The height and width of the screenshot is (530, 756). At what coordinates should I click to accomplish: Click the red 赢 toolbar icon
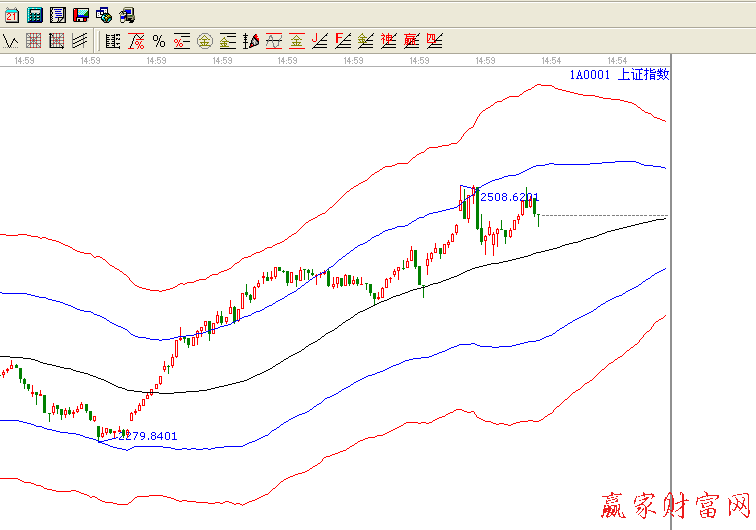(x=411, y=41)
